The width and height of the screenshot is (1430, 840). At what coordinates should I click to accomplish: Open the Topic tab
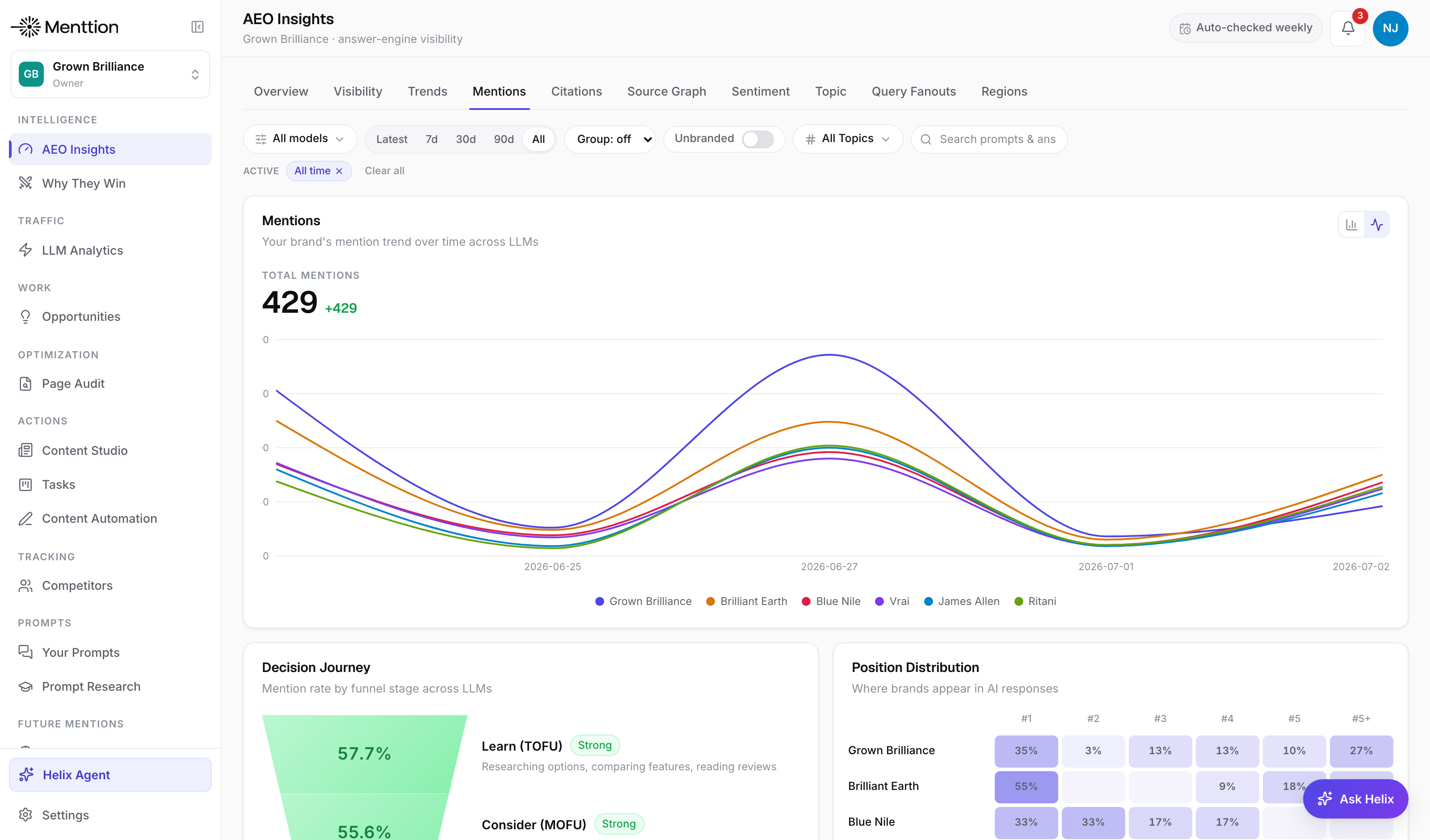click(x=831, y=92)
